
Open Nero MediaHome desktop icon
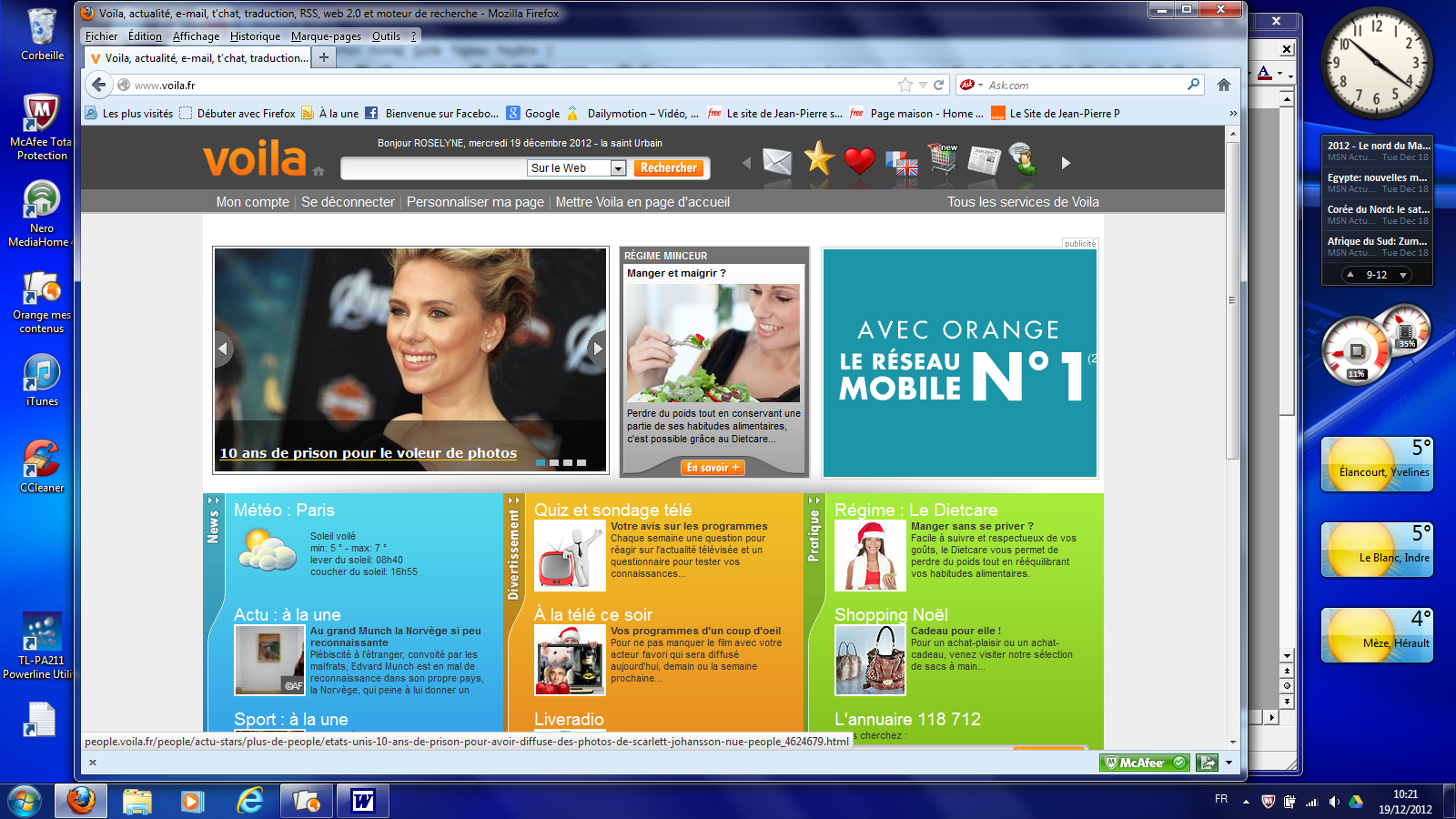[42, 213]
